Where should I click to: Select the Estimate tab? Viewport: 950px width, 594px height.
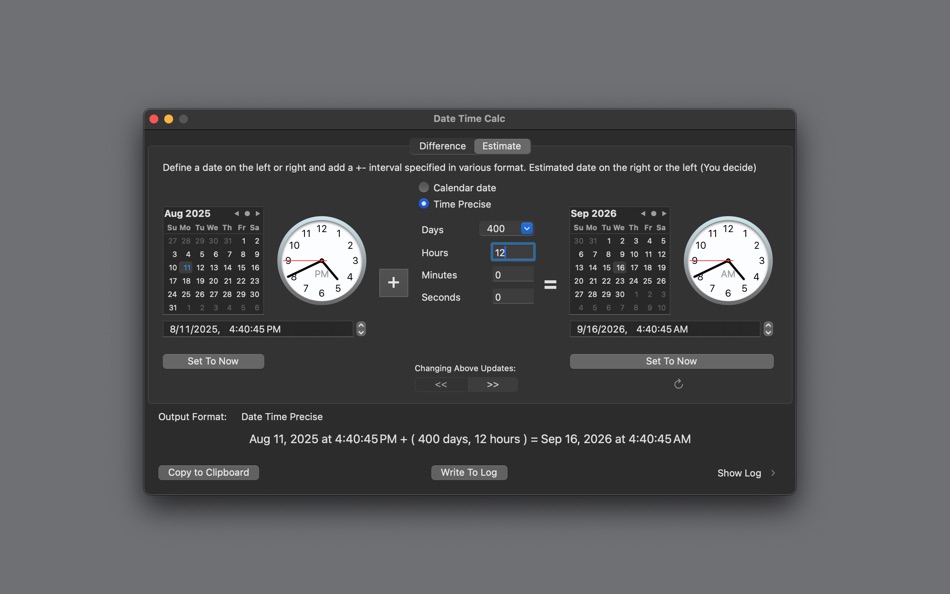click(x=502, y=146)
